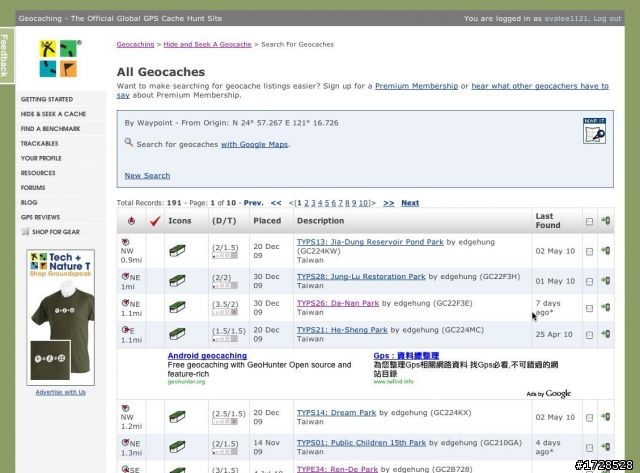Send Da-Nan Park to GPS
Screen dimensions: 640x473
606,307
